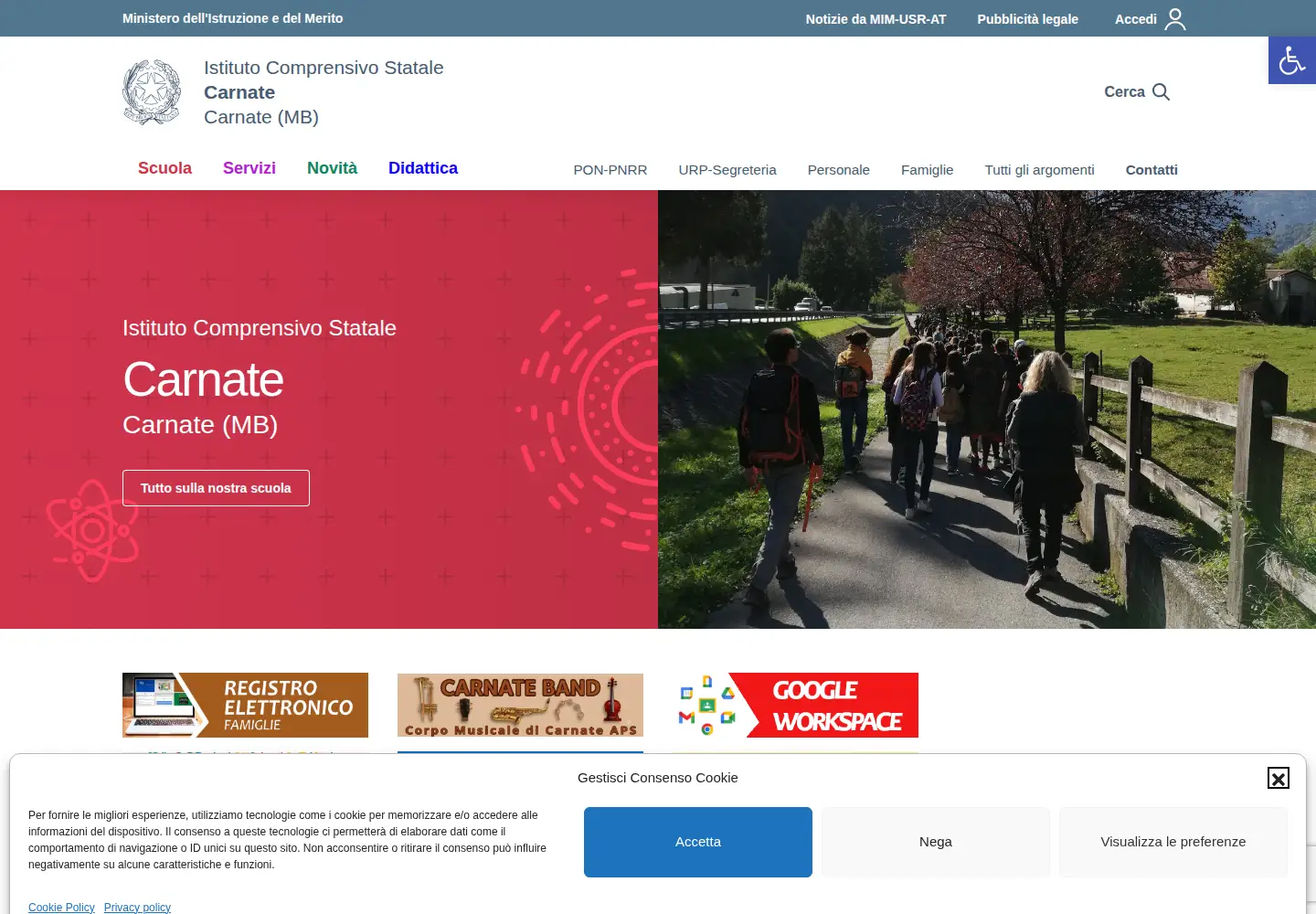The width and height of the screenshot is (1316, 914).
Task: Open the Google Workspace banner
Action: [795, 705]
